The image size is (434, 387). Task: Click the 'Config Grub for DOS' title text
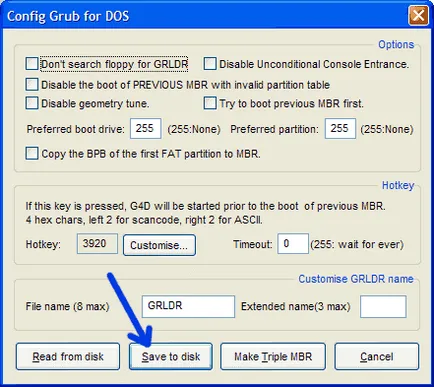pyautogui.click(x=68, y=16)
